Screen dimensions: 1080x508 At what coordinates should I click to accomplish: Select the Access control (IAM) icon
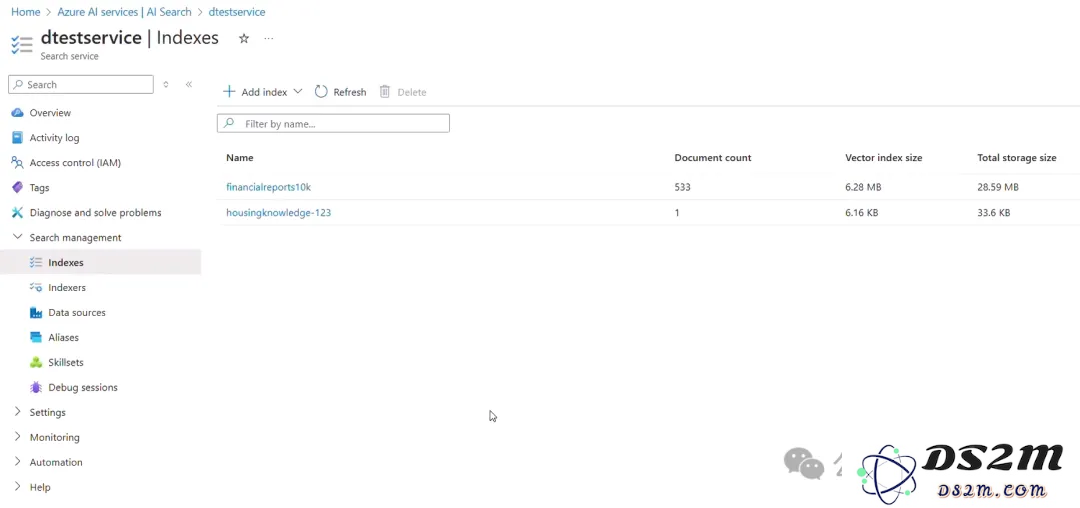click(17, 162)
